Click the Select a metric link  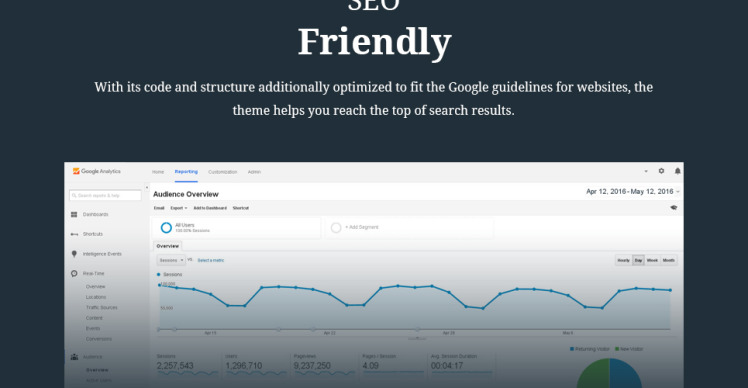[210, 260]
